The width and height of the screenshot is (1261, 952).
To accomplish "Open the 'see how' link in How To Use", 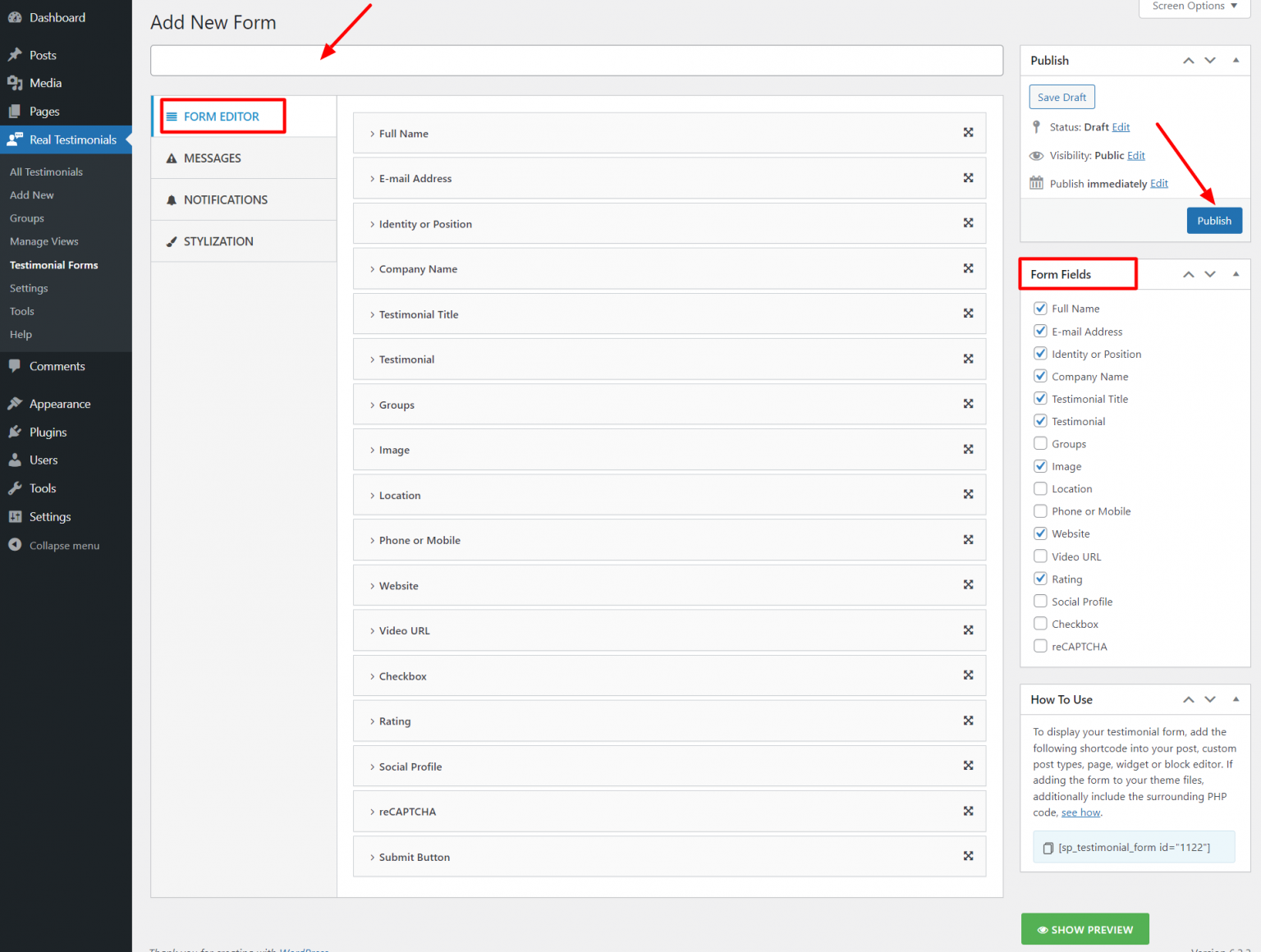I will click(1080, 812).
